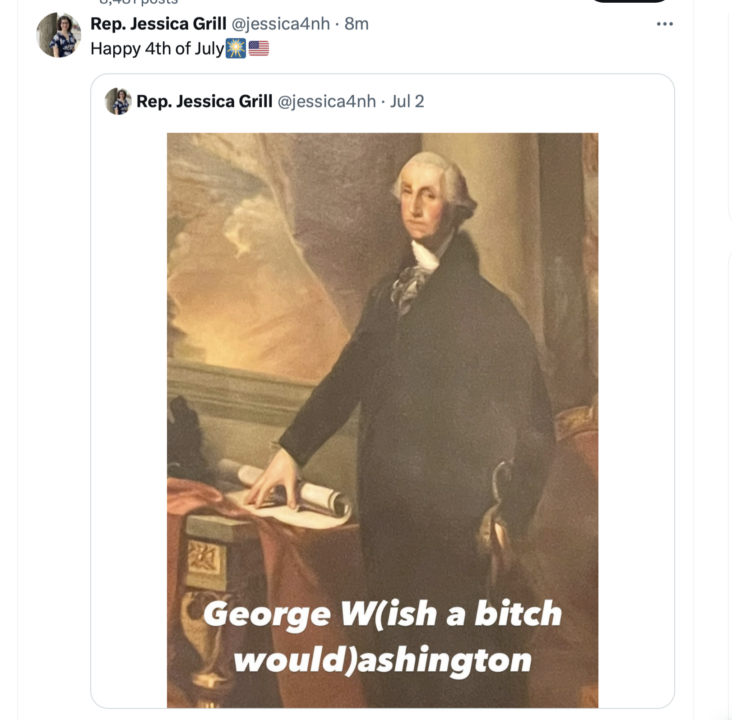Open the George Washington painting image
Image resolution: width=732 pixels, height=720 pixels.
click(x=383, y=420)
